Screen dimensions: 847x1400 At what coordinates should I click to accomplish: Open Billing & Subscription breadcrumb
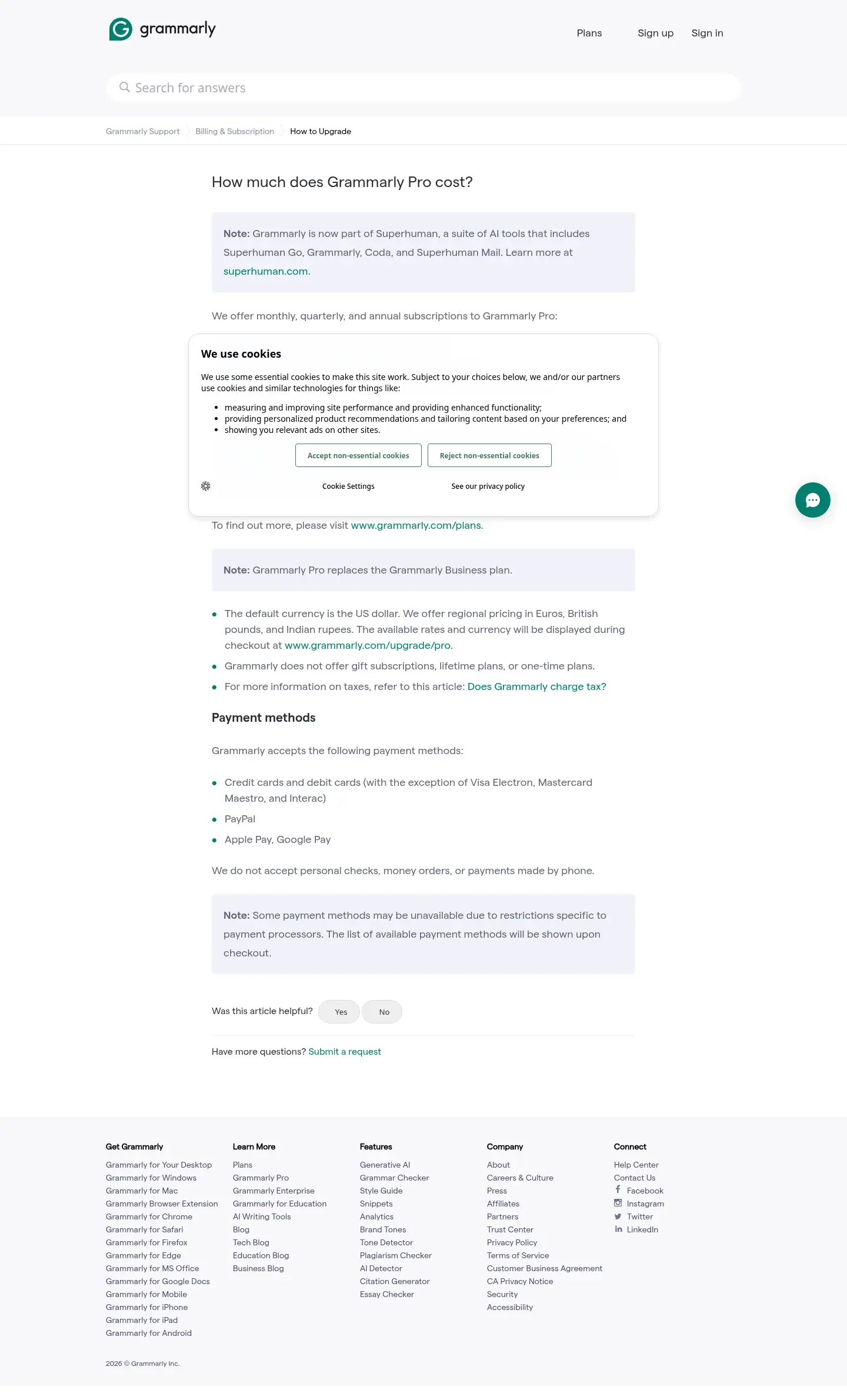235,131
